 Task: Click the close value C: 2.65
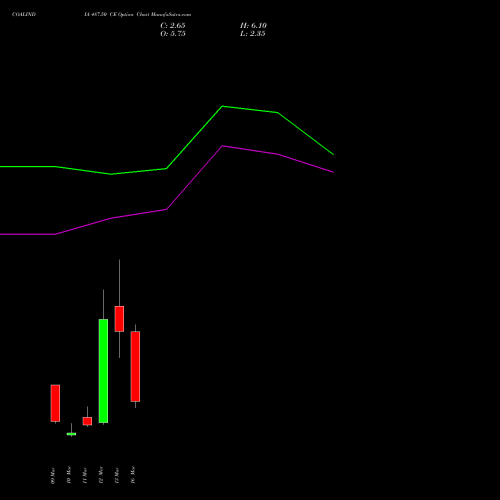[173, 26]
